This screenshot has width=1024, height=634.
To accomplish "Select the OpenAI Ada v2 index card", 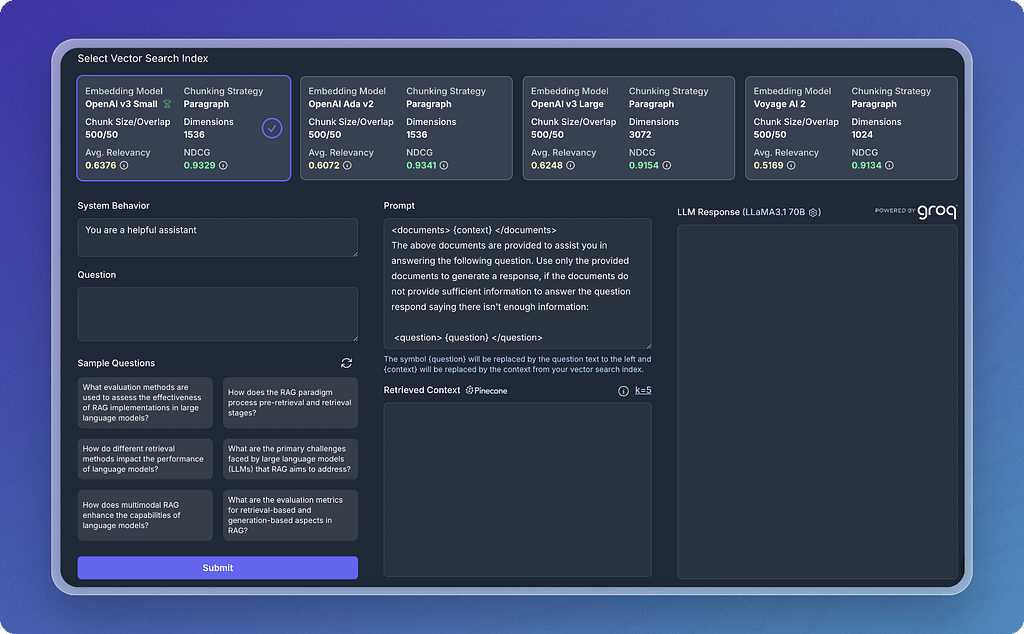I will point(406,128).
